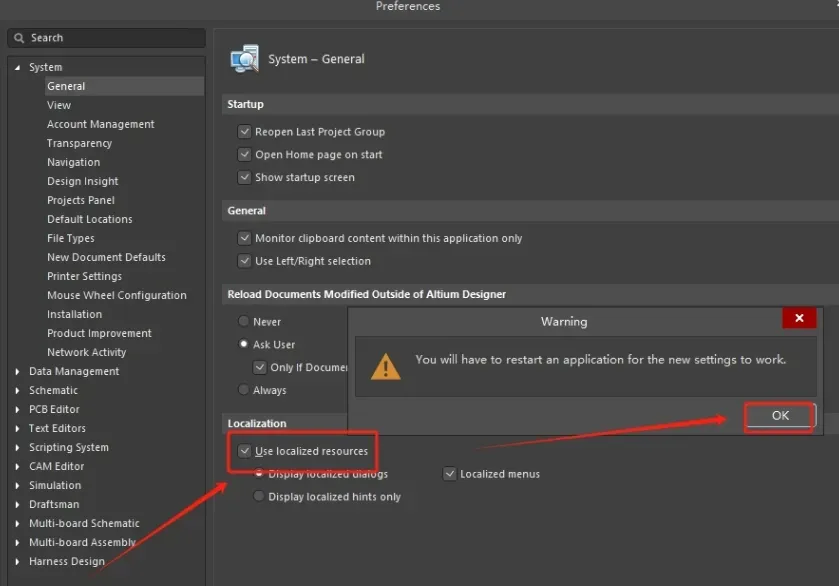
Task: Focus the Search input field
Action: 106,38
